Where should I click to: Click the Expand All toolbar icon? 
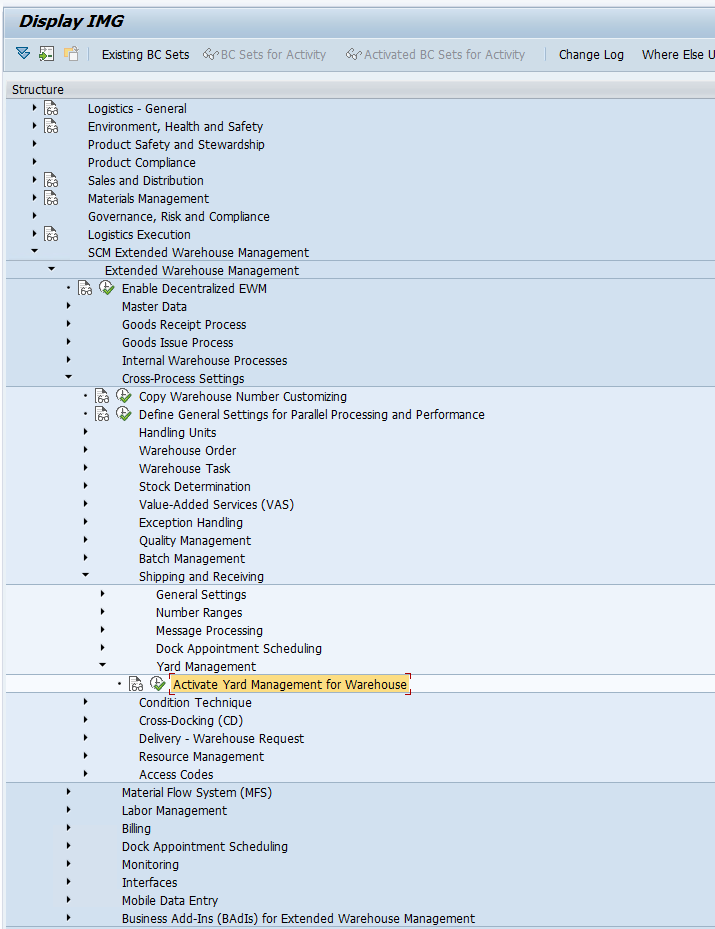[x=23, y=54]
